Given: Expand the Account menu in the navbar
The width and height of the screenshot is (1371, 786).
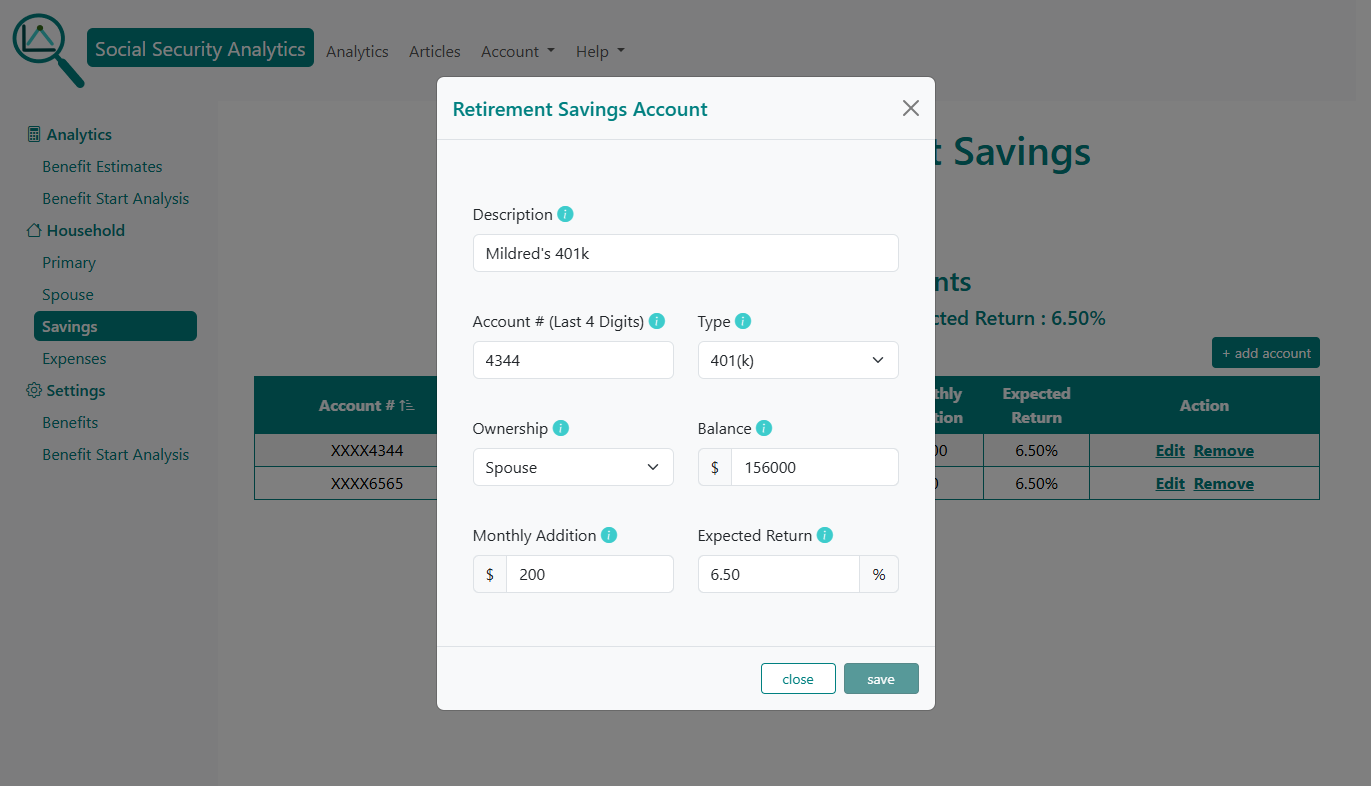Looking at the screenshot, I should click(517, 51).
